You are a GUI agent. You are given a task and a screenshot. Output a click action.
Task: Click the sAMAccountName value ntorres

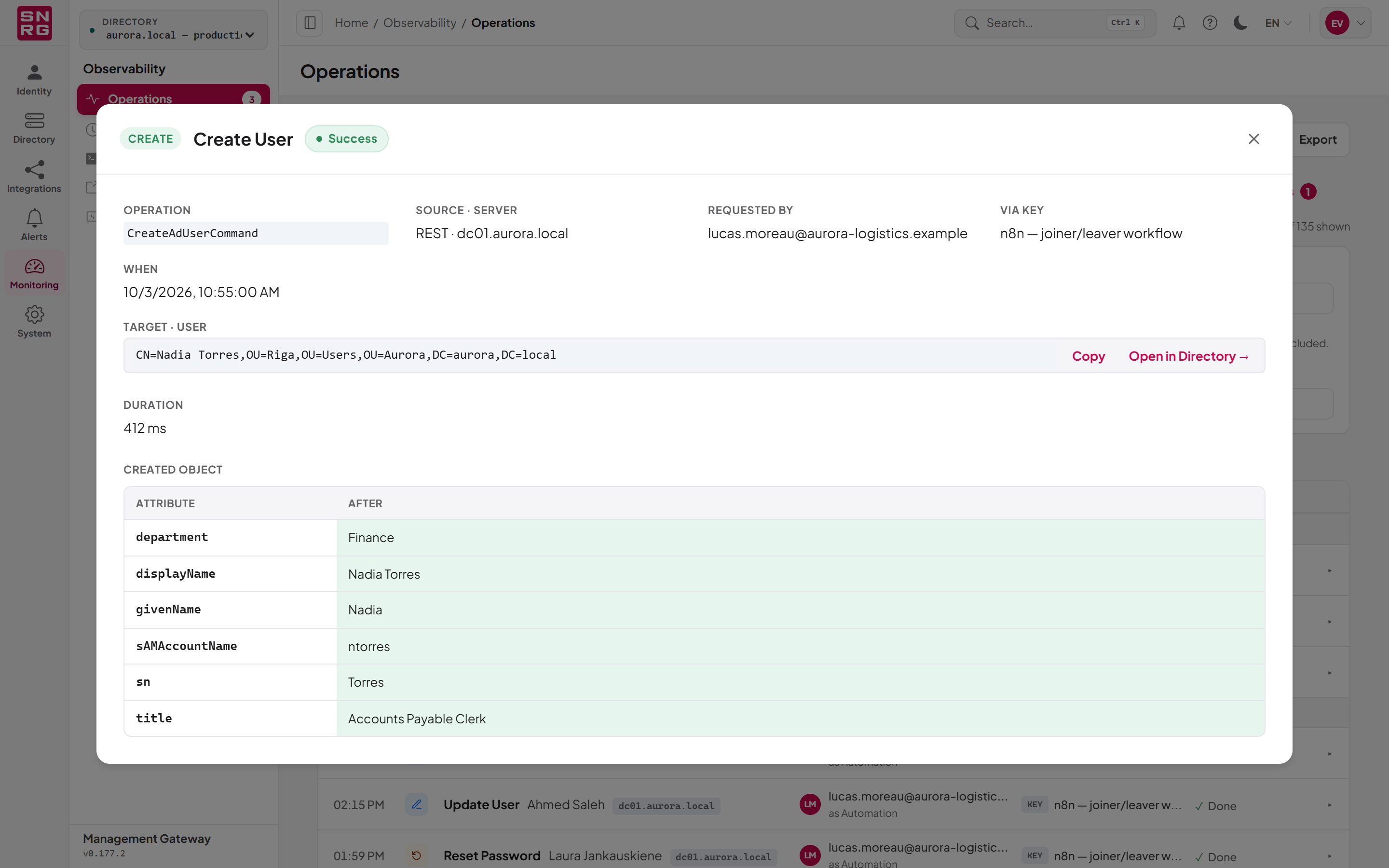[x=368, y=646]
